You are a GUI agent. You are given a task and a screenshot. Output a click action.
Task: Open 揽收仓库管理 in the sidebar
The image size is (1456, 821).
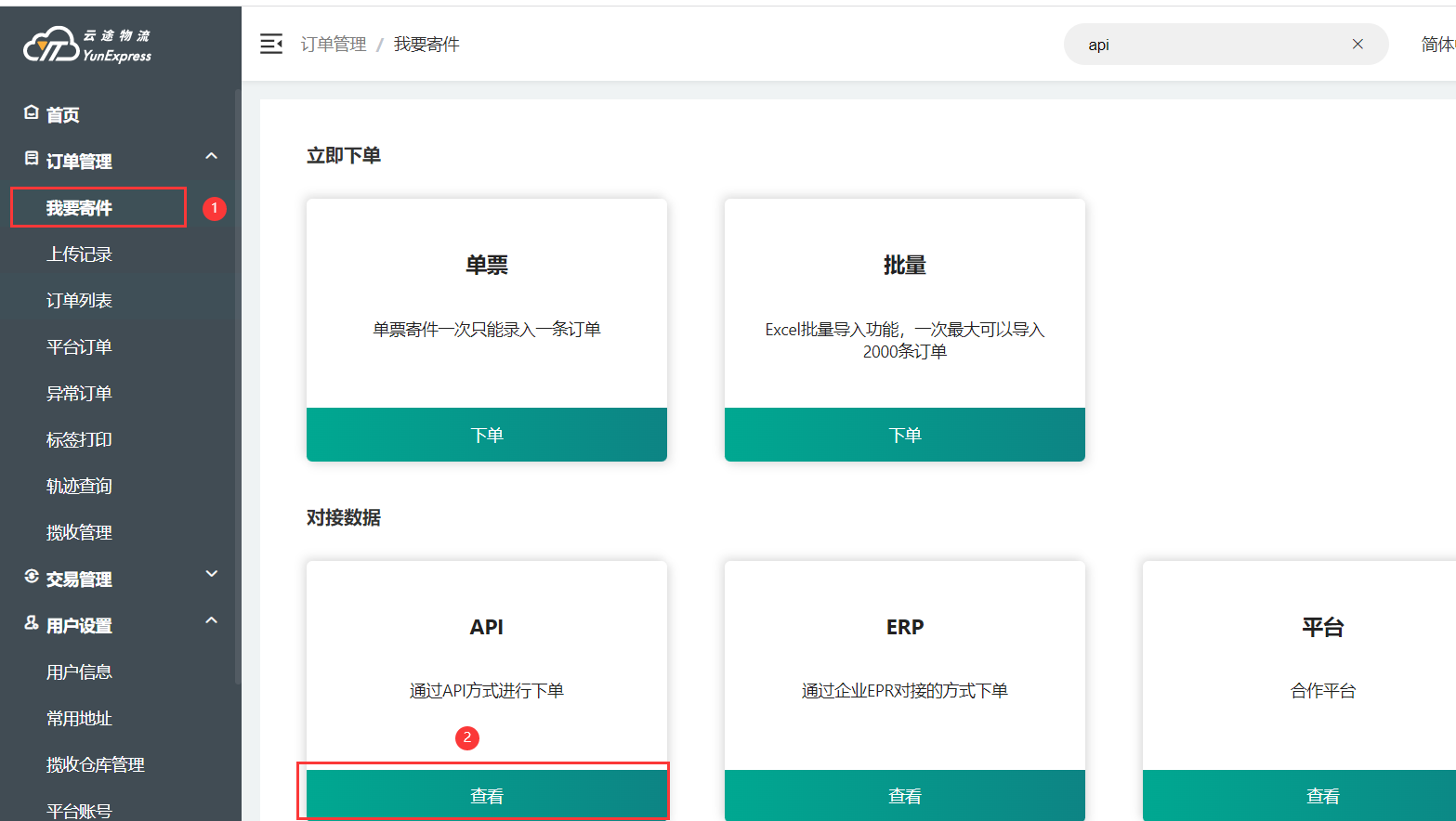(x=96, y=765)
